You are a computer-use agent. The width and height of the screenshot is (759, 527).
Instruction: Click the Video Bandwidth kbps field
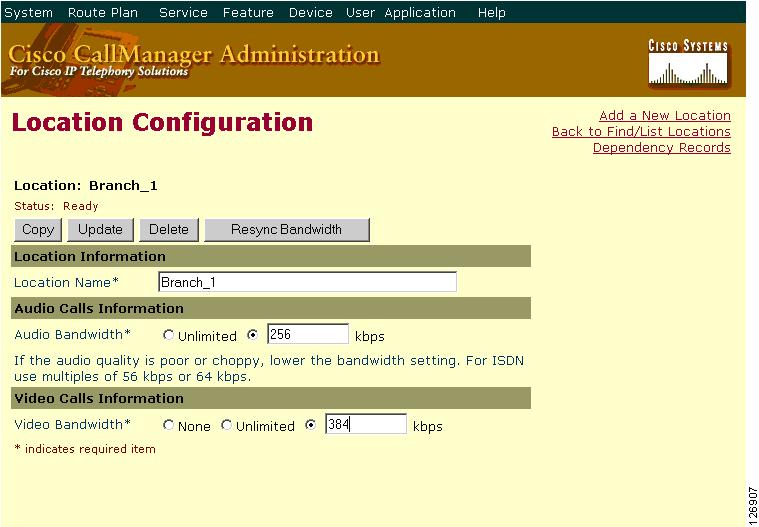pos(366,424)
